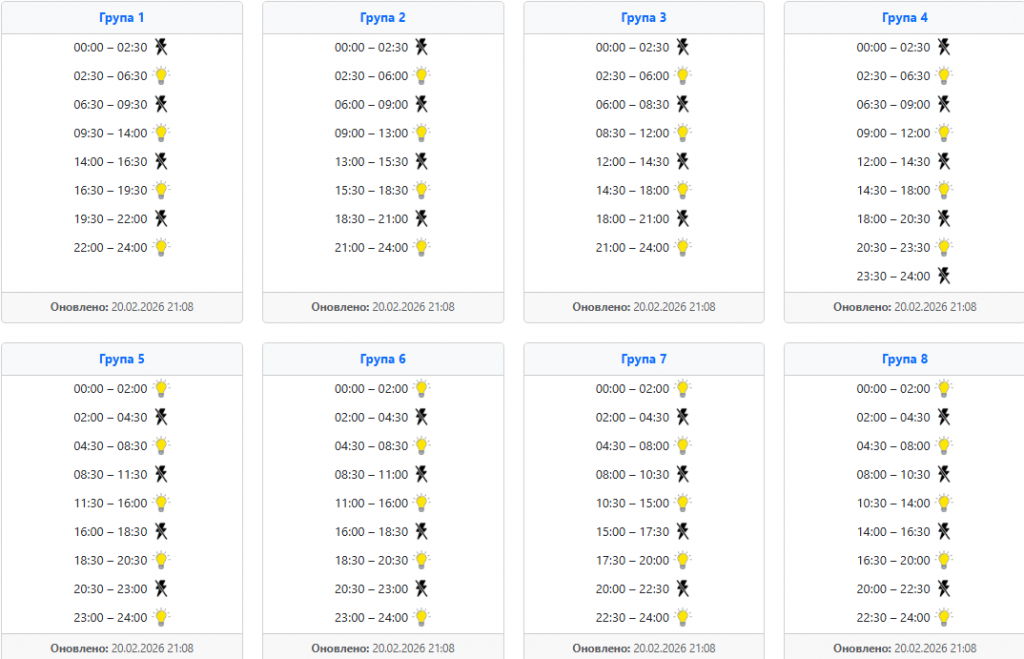Click the Група 8 title link
The height and width of the screenshot is (659, 1024).
904,359
